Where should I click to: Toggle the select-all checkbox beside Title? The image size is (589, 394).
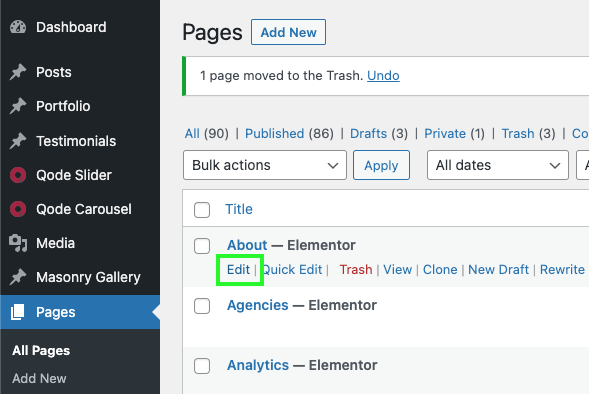click(202, 210)
